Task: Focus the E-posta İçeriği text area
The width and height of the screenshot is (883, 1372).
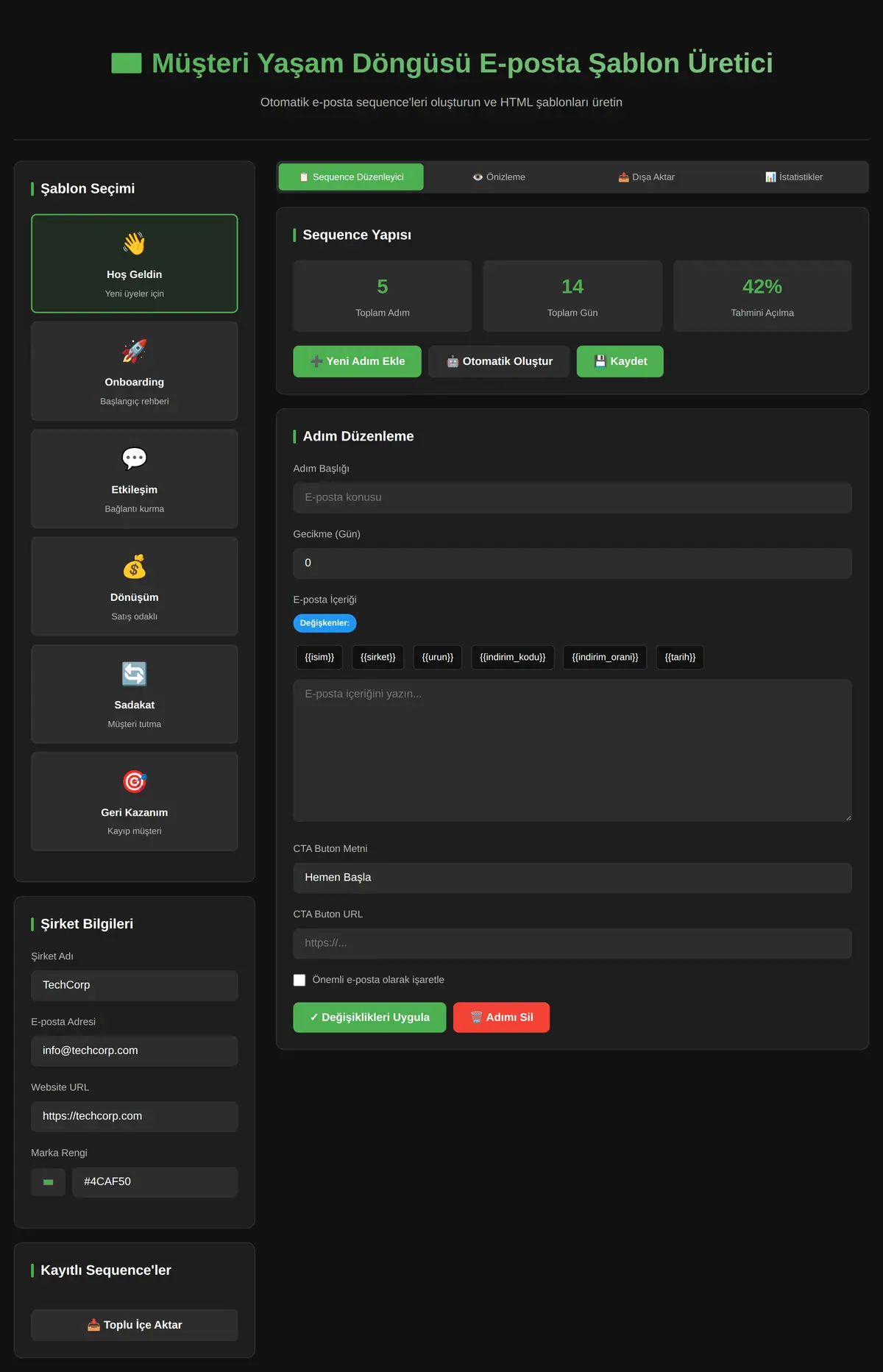Action: coord(572,750)
